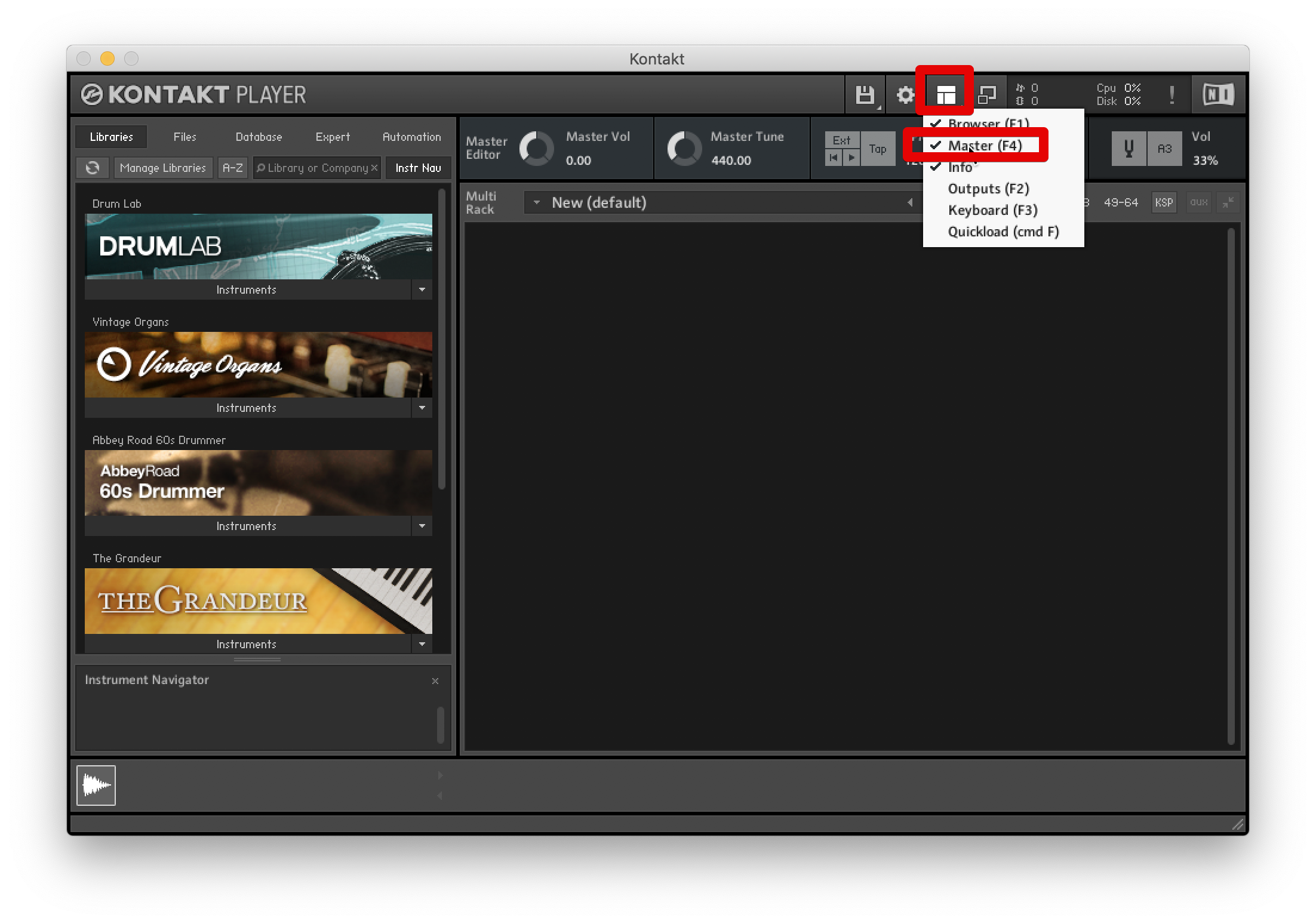Click the New (default) multi name
The image size is (1316, 924).
point(599,203)
